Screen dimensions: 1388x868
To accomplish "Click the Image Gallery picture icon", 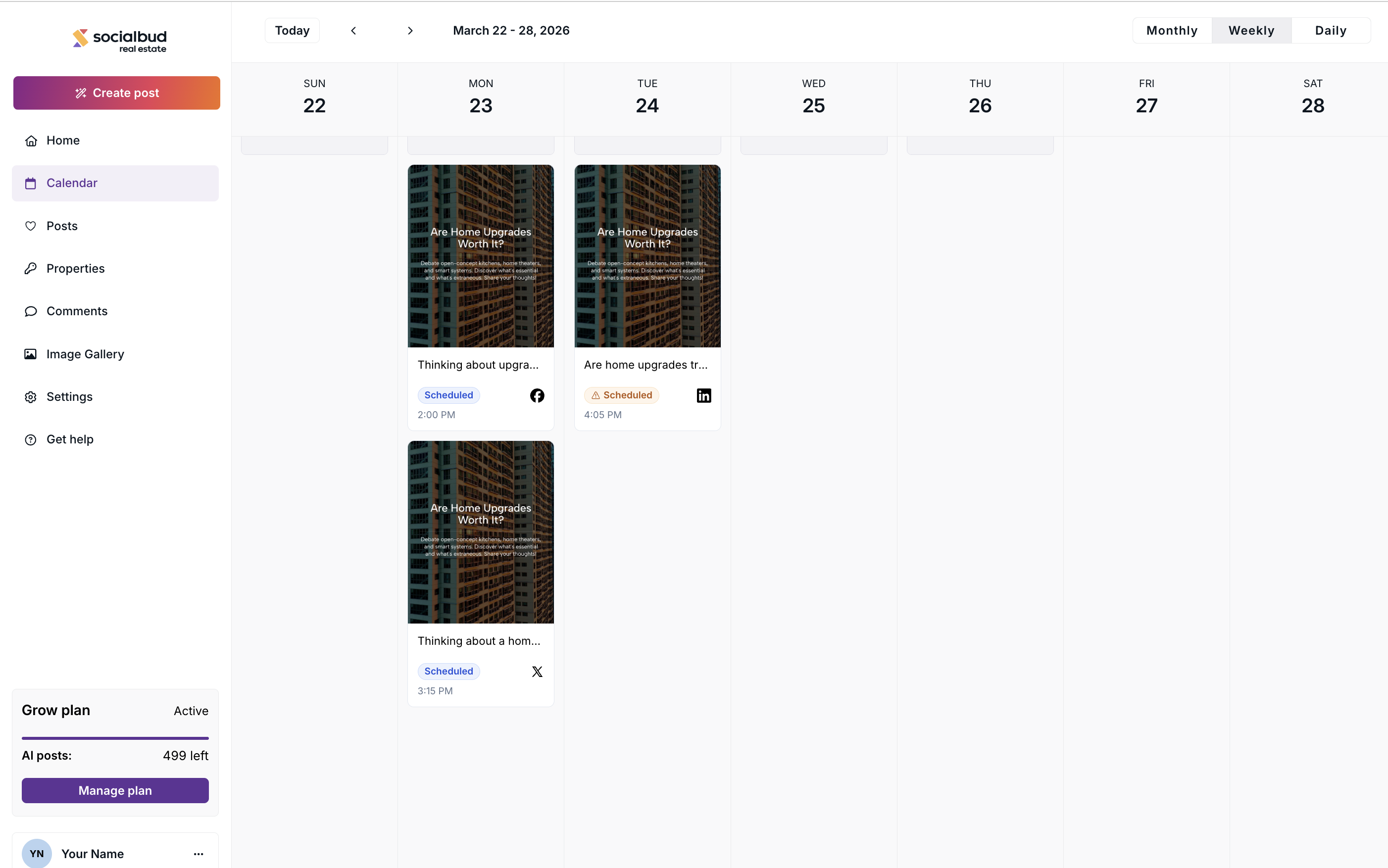I will click(x=31, y=354).
